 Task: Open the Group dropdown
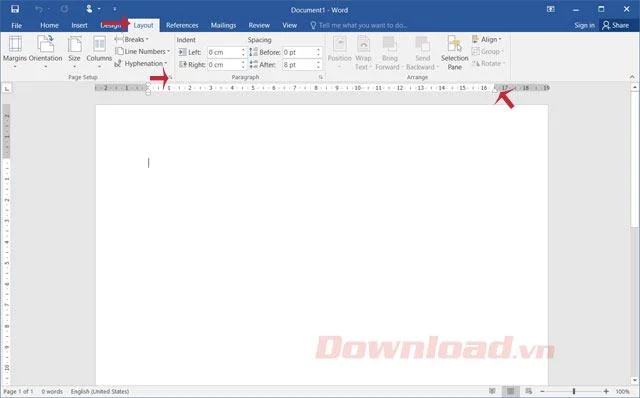point(488,51)
